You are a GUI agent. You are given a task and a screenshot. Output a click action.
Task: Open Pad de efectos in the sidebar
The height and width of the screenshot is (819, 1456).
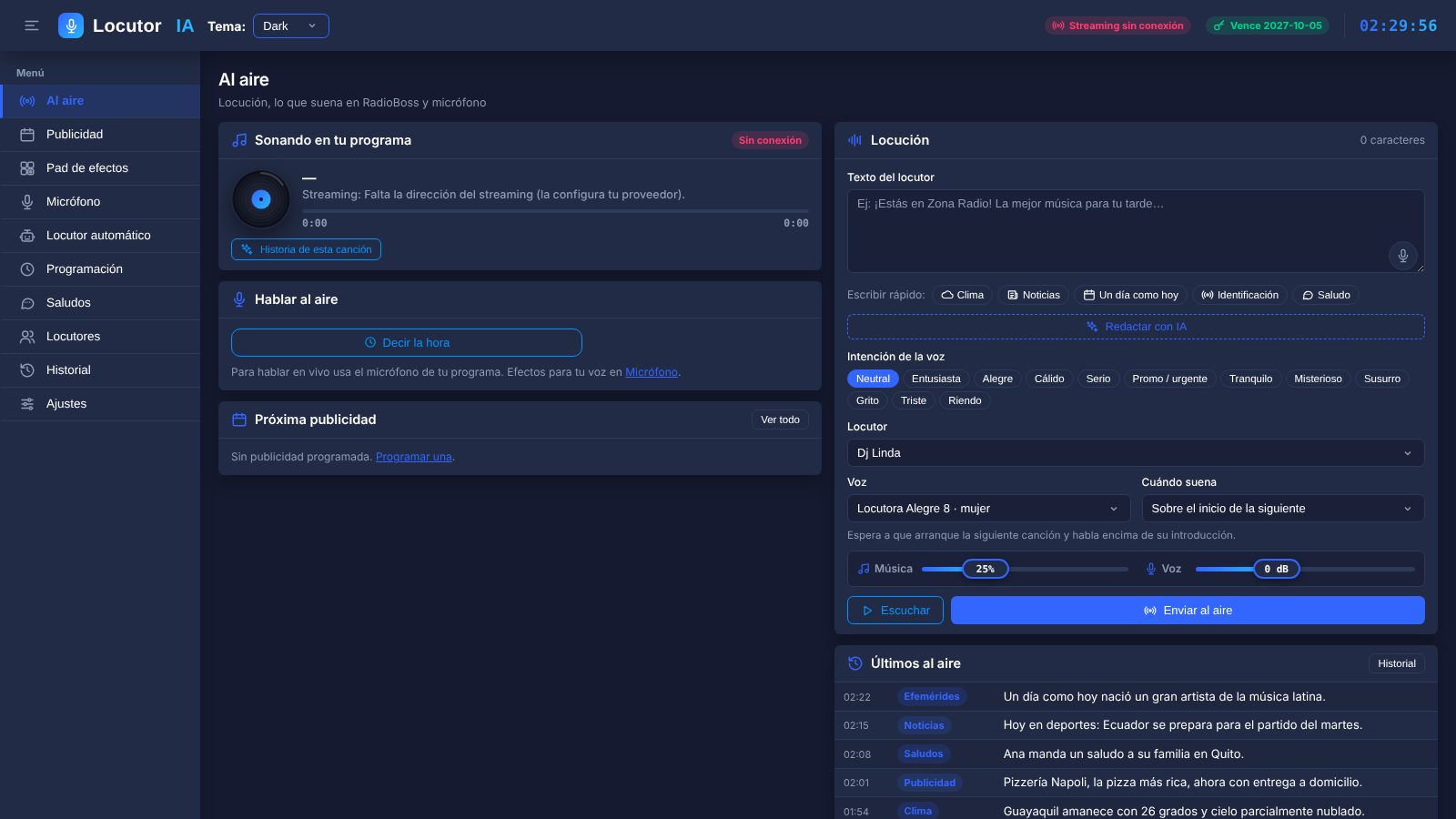100,168
